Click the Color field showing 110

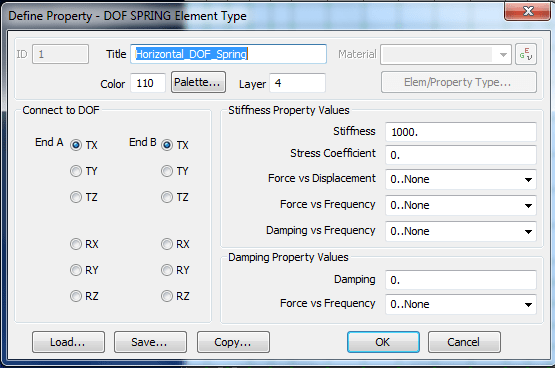pyautogui.click(x=148, y=83)
